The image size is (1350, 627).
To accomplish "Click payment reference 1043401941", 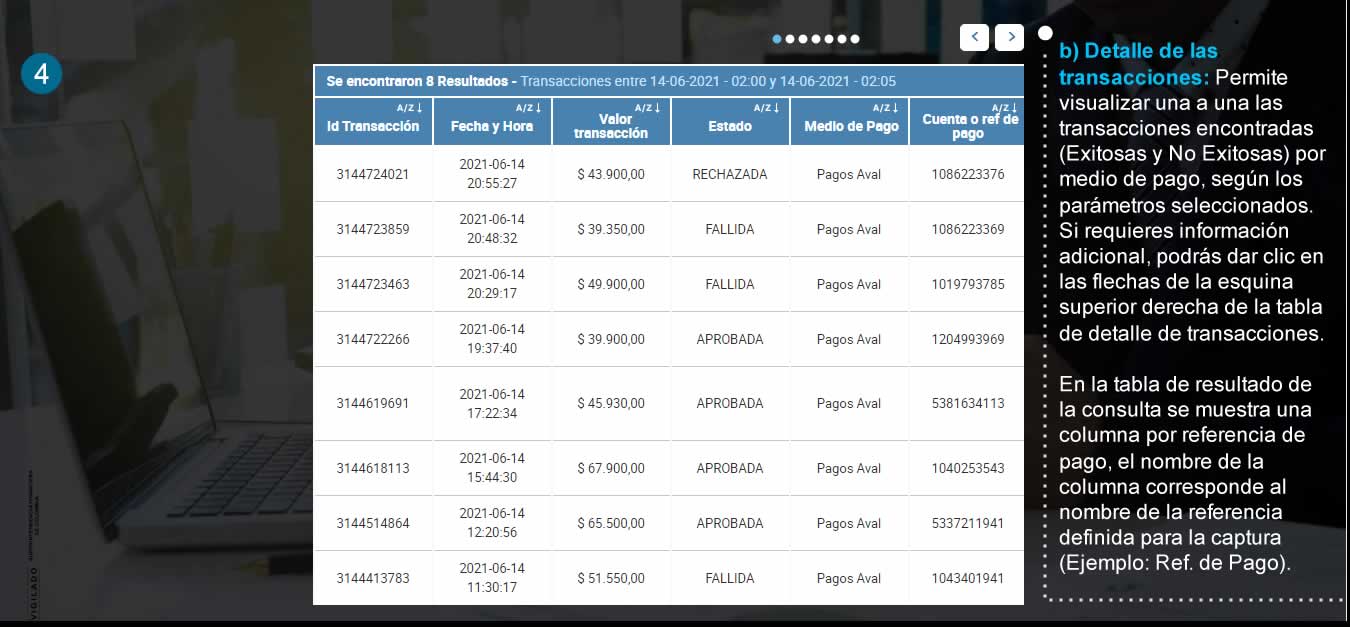I will pyautogui.click(x=968, y=578).
